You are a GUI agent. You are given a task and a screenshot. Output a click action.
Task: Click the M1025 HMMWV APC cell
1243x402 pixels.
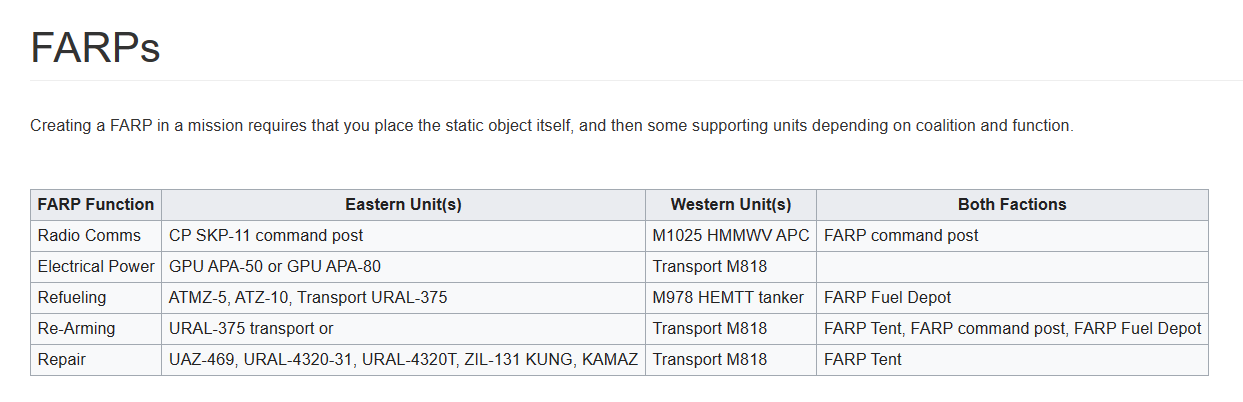point(731,236)
